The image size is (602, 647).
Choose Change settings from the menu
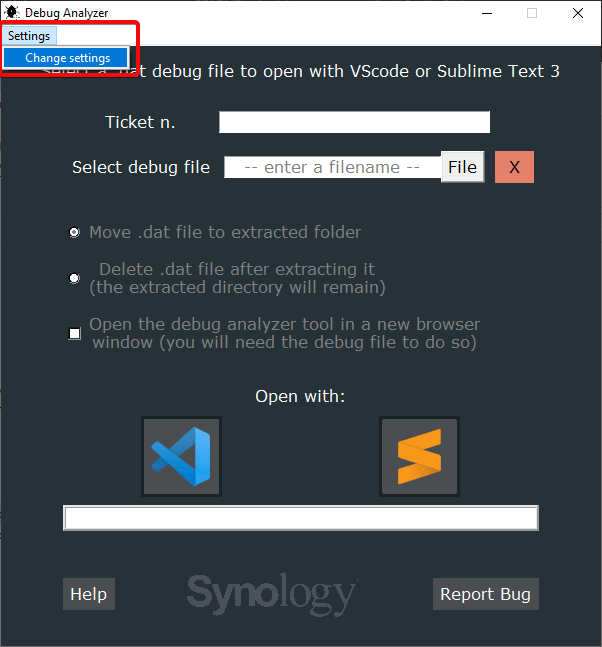click(66, 58)
